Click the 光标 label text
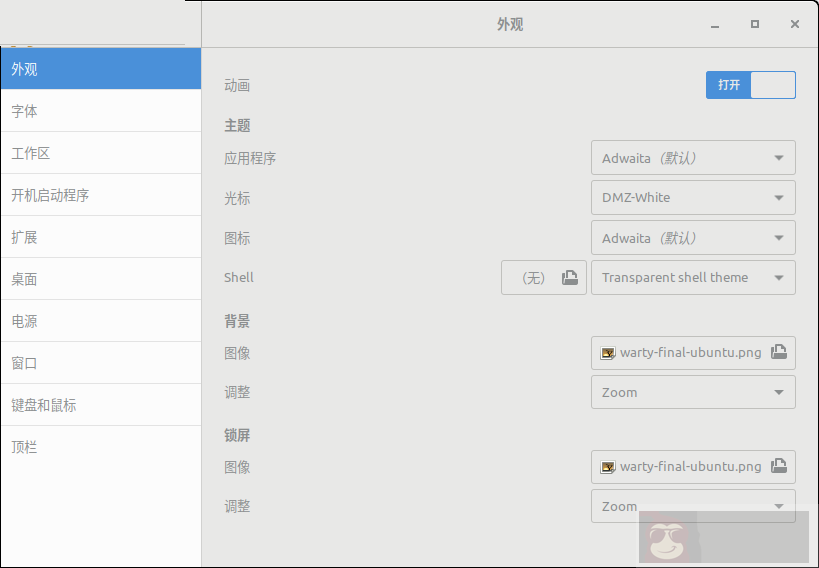The height and width of the screenshot is (568, 819). point(237,198)
